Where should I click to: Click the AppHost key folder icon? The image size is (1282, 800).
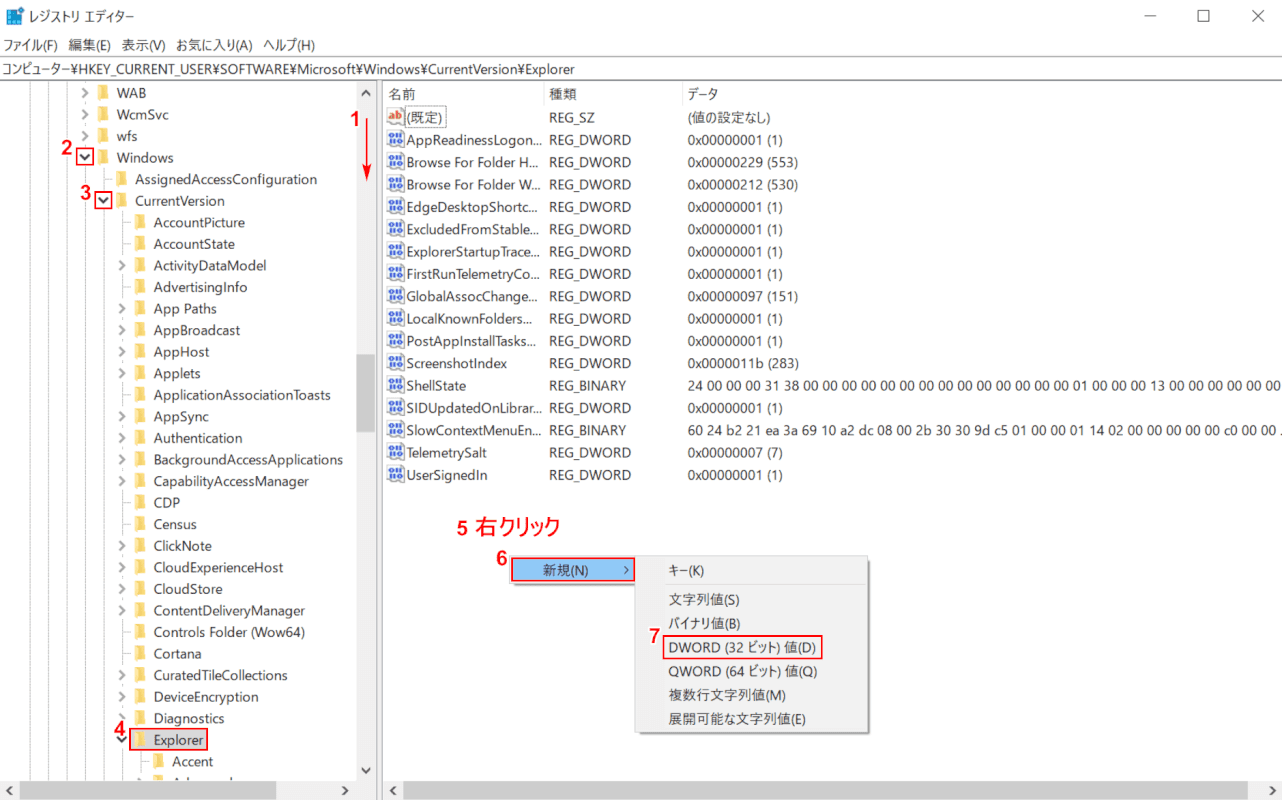click(141, 352)
